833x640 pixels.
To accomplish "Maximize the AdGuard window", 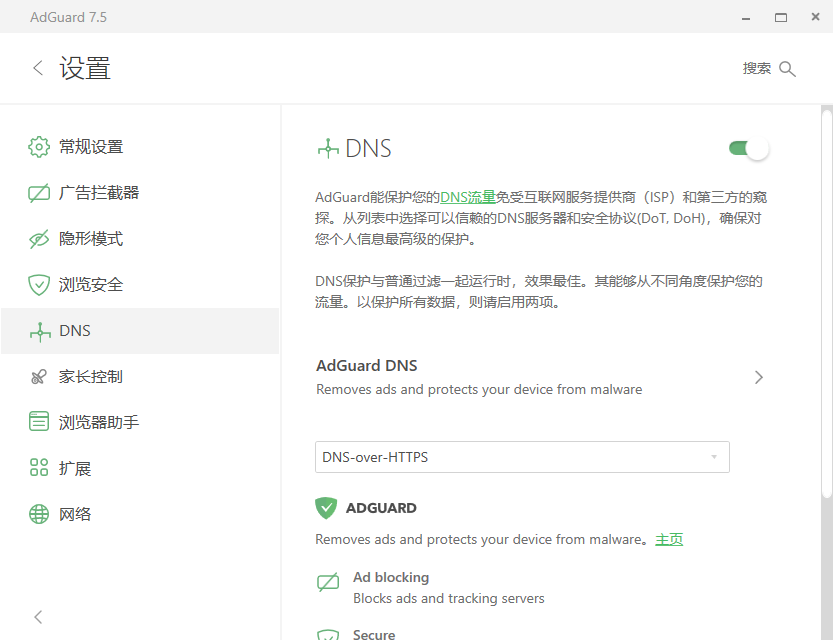I will tap(781, 18).
